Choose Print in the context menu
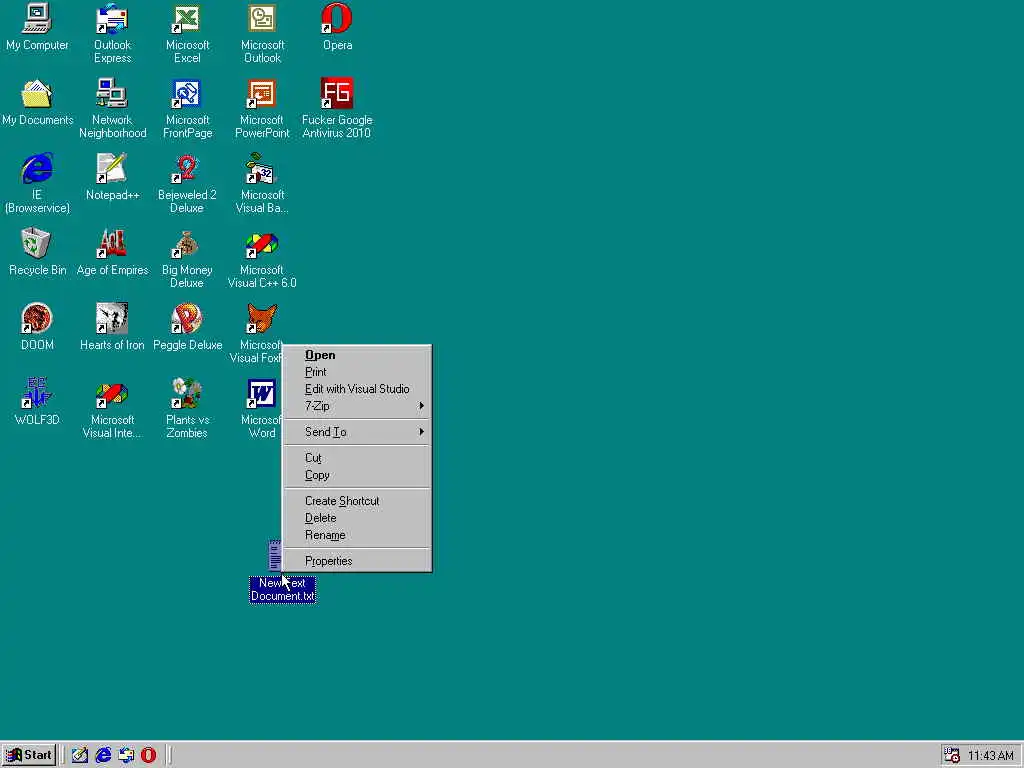 (x=357, y=372)
